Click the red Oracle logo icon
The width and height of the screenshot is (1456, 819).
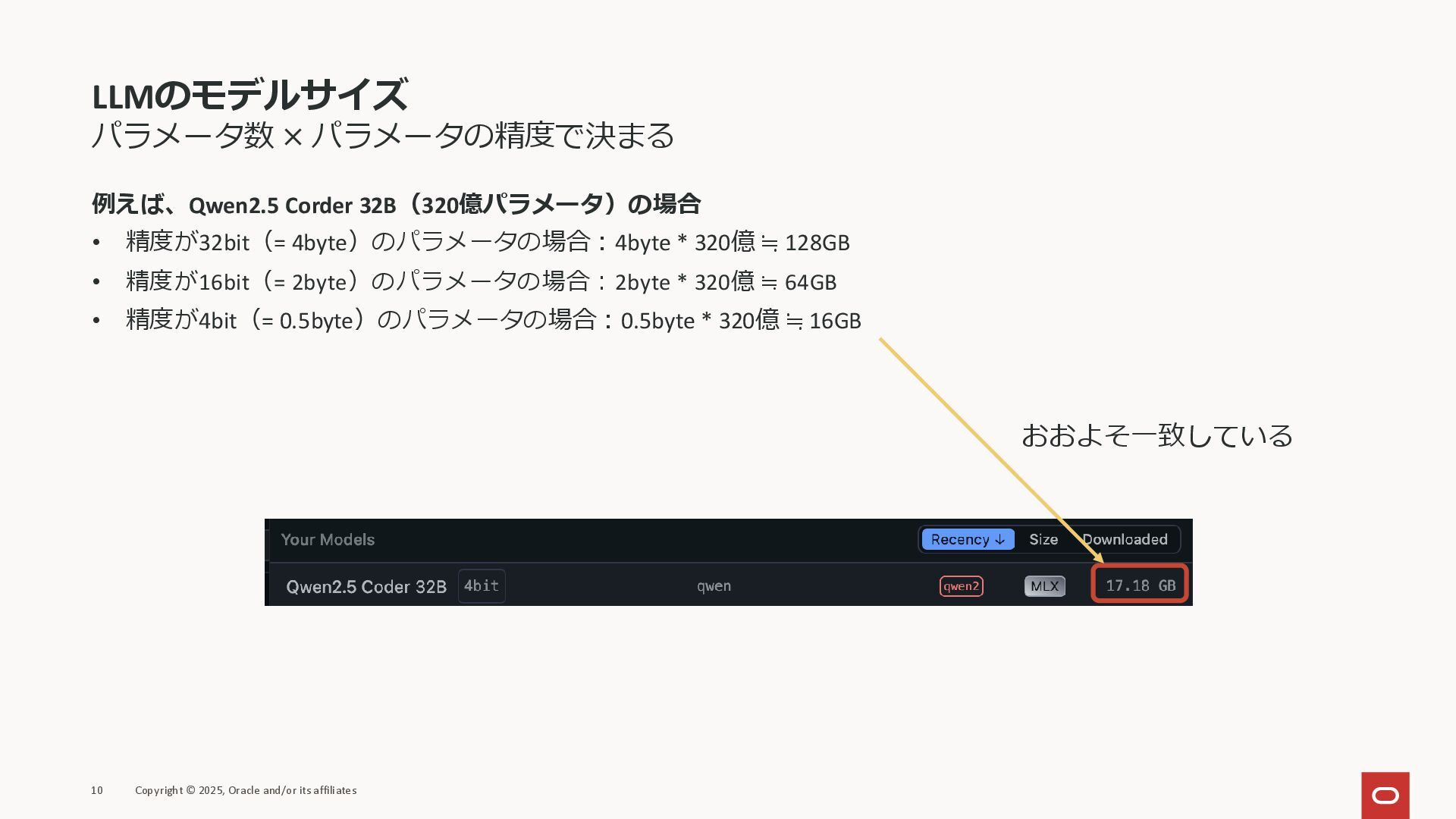[1385, 795]
